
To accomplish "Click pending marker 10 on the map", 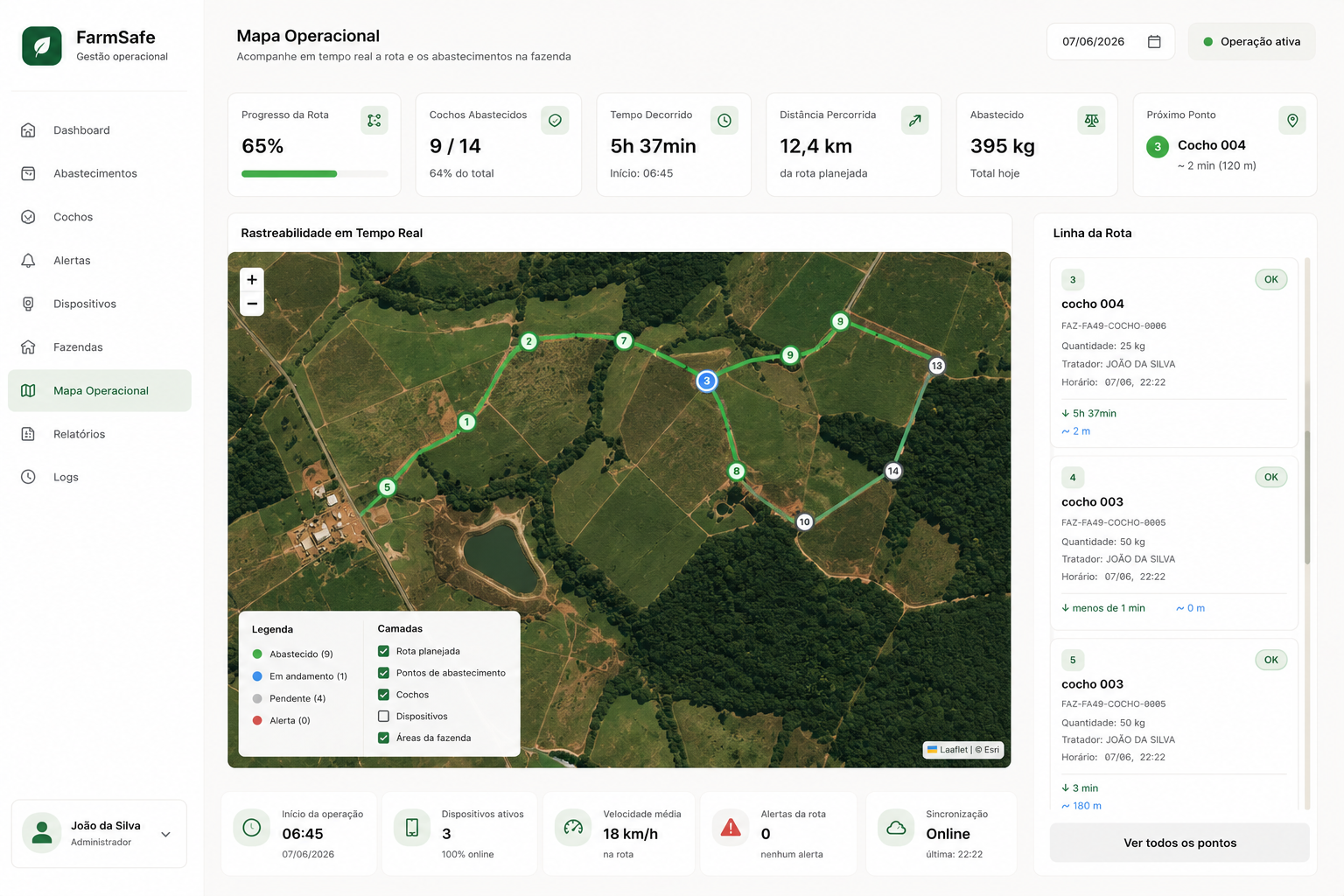I will point(804,521).
